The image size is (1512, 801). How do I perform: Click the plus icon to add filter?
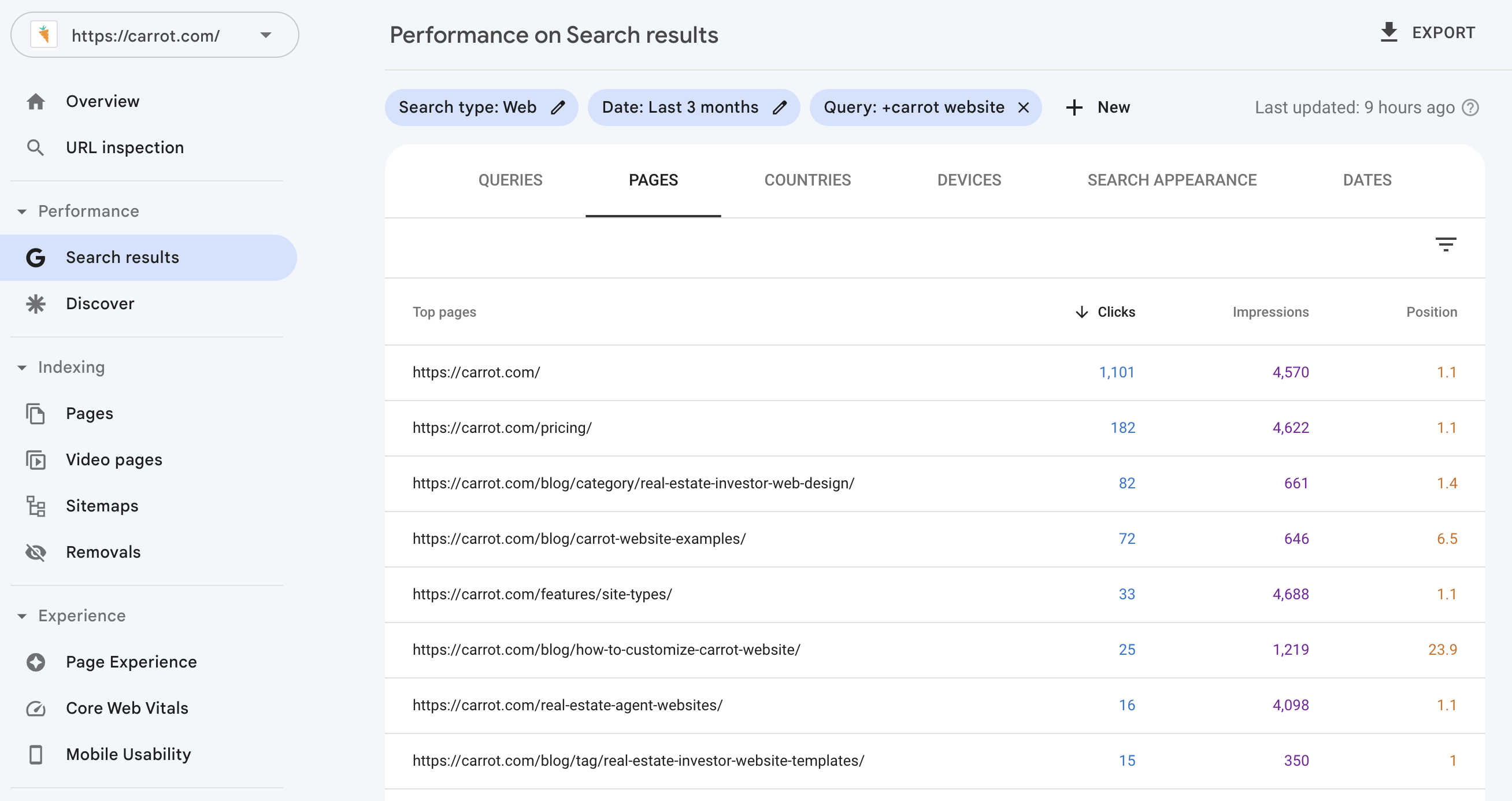point(1074,107)
